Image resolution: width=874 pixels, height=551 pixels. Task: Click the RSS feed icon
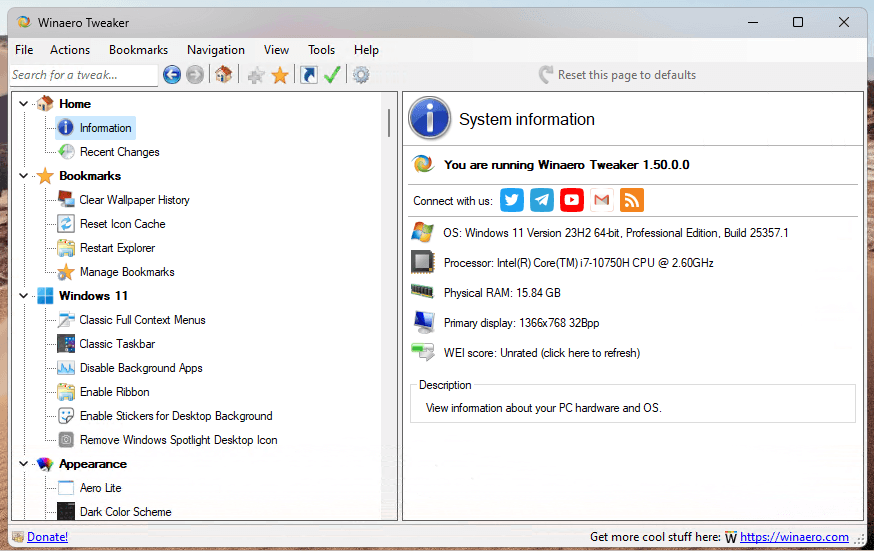631,200
